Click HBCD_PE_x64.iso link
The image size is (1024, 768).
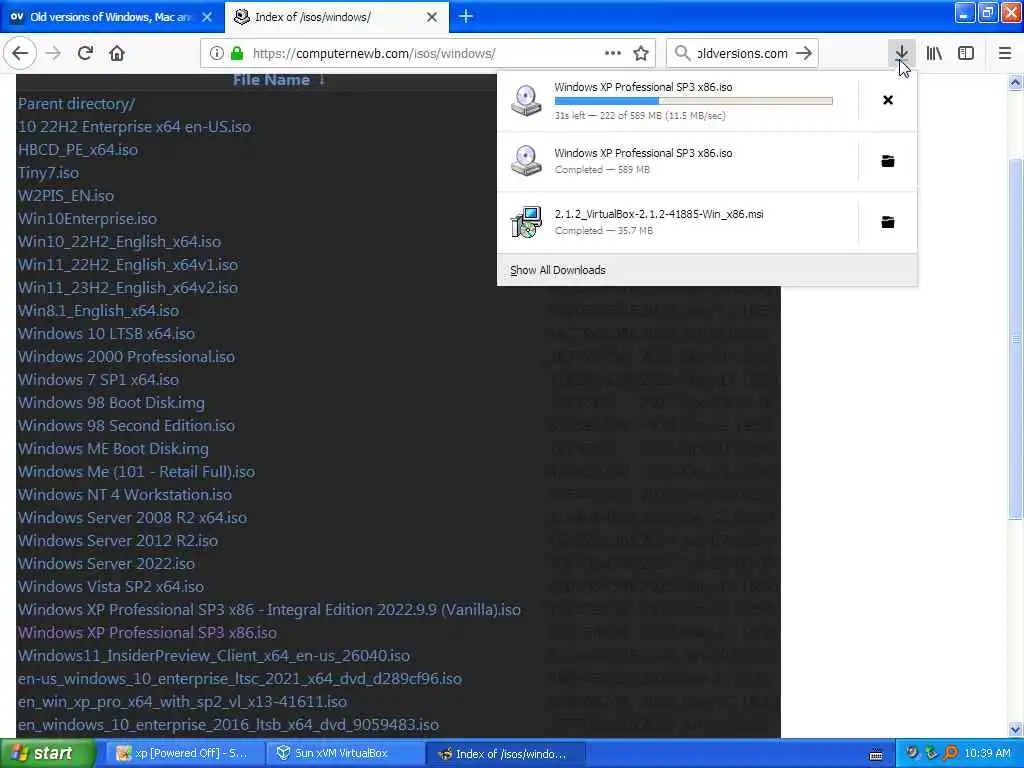click(78, 150)
